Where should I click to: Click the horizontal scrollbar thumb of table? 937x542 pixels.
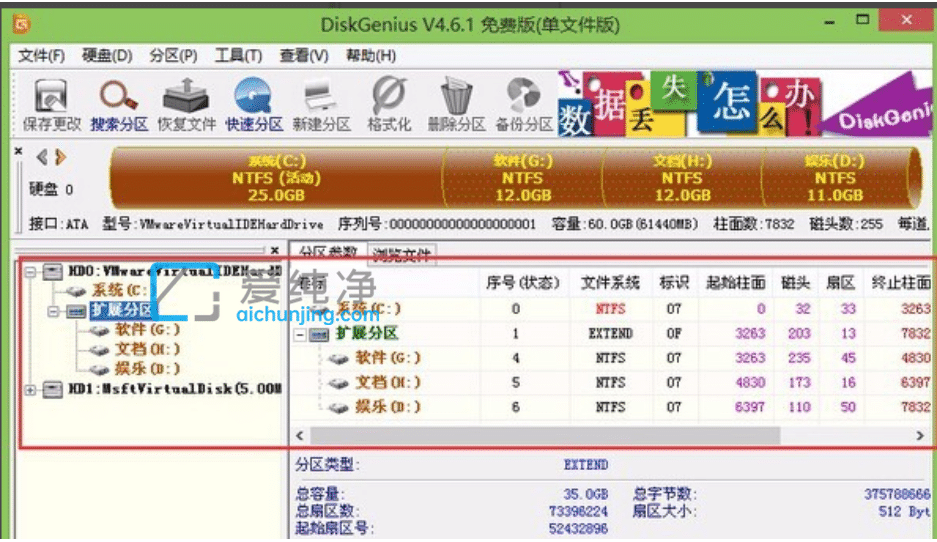click(545, 436)
